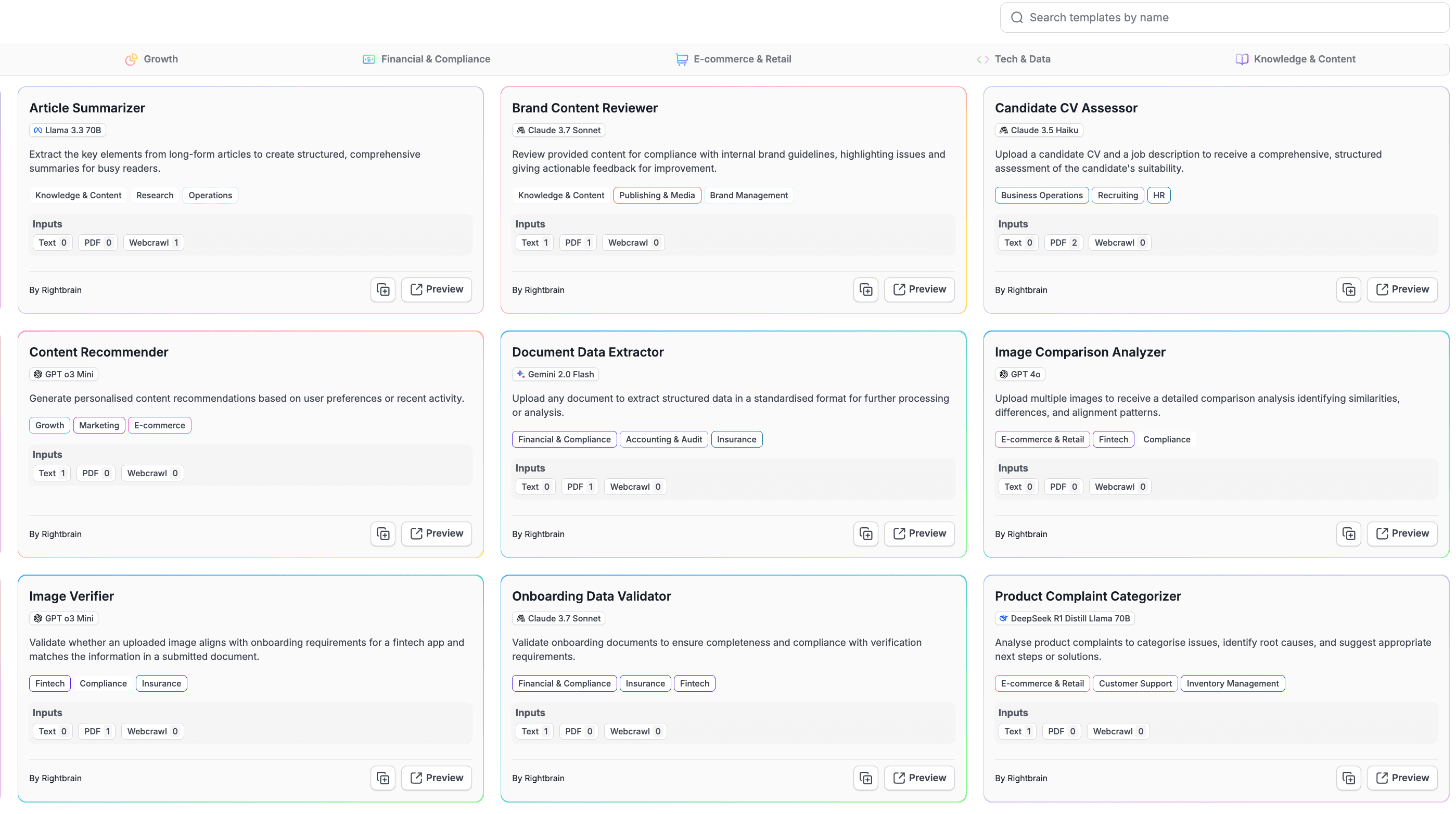Click the "Document Data Extractor" card title

pyautogui.click(x=588, y=353)
